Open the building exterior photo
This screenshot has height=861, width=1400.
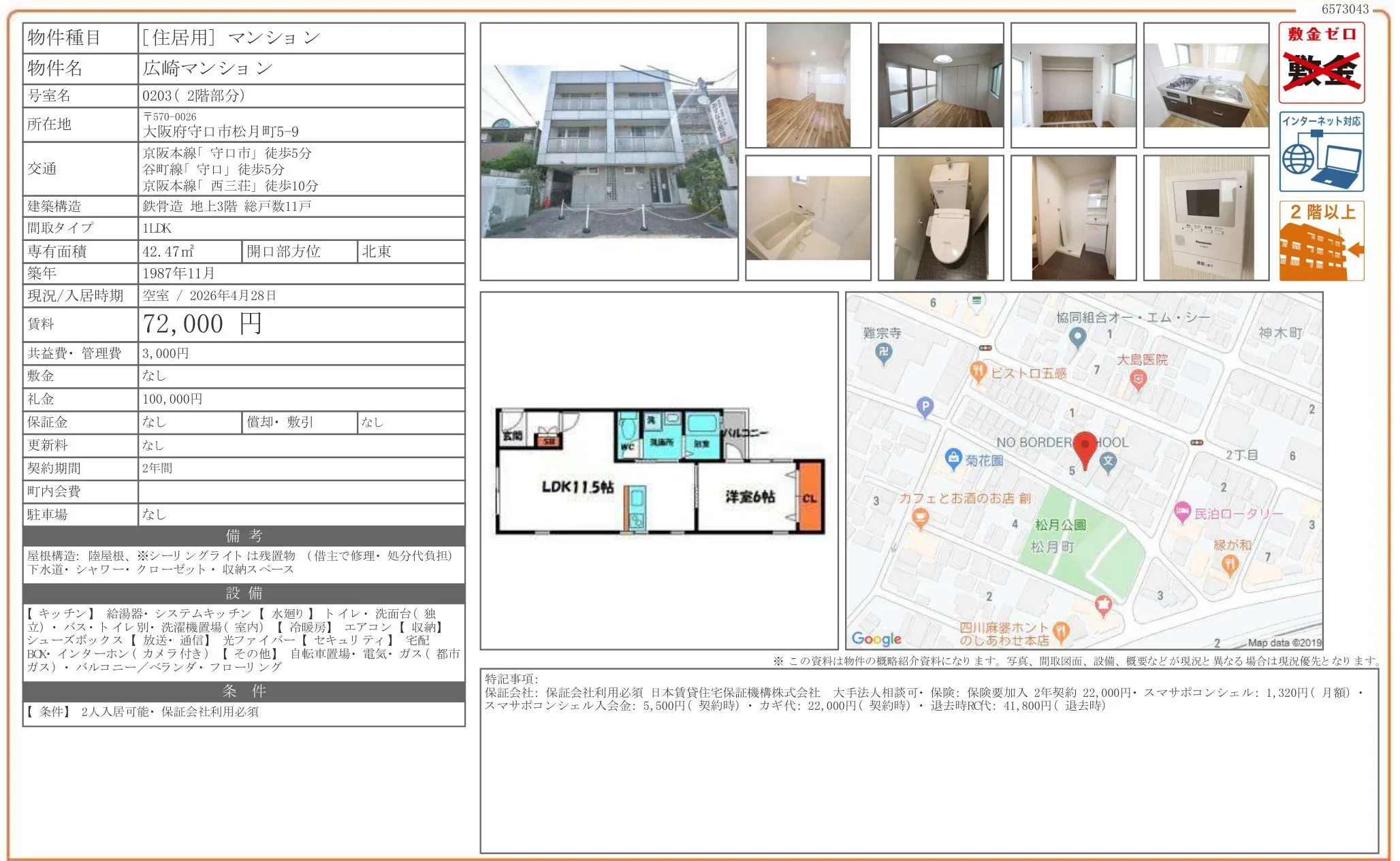coord(609,151)
